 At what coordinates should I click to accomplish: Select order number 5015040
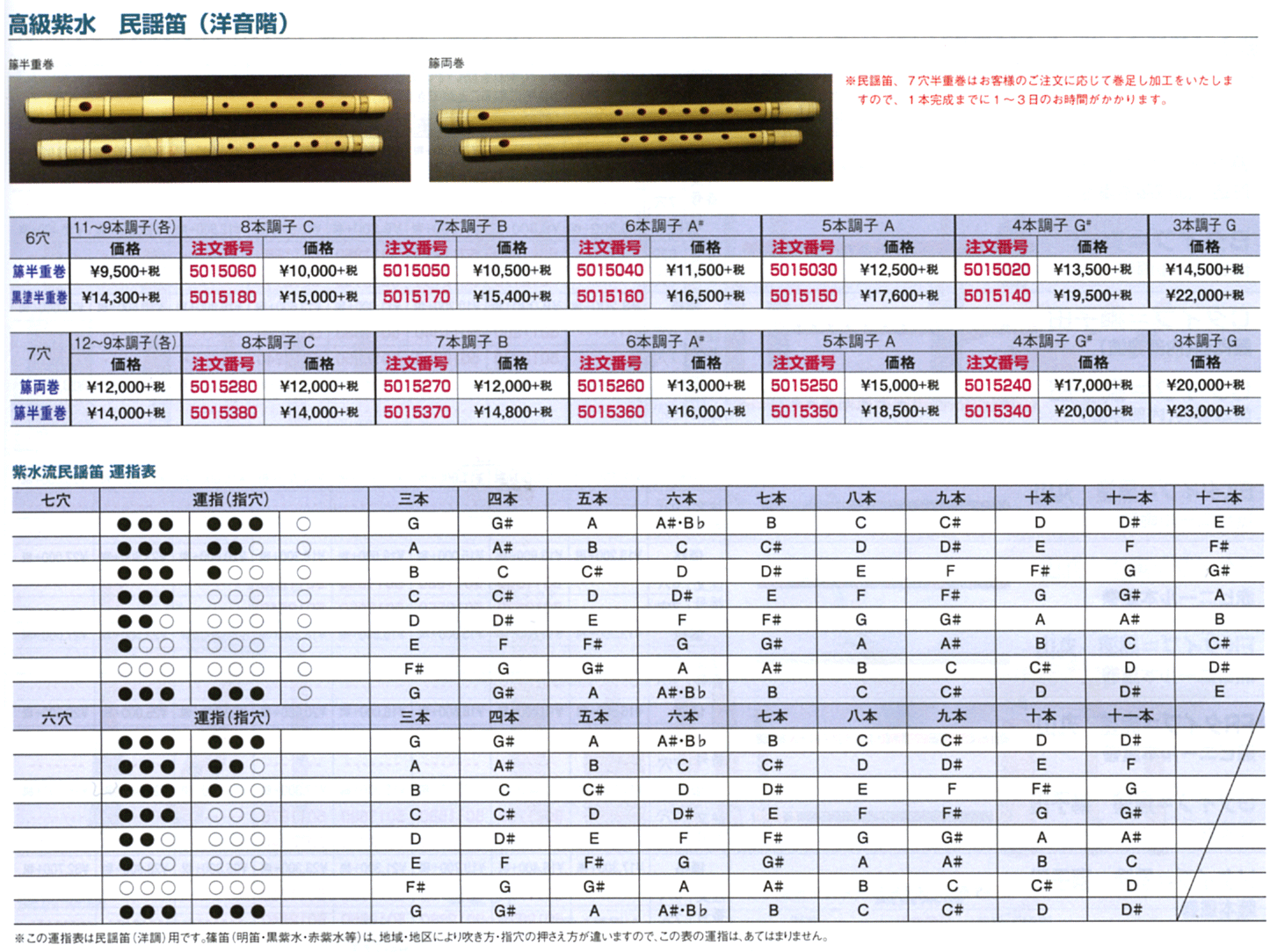pos(610,270)
